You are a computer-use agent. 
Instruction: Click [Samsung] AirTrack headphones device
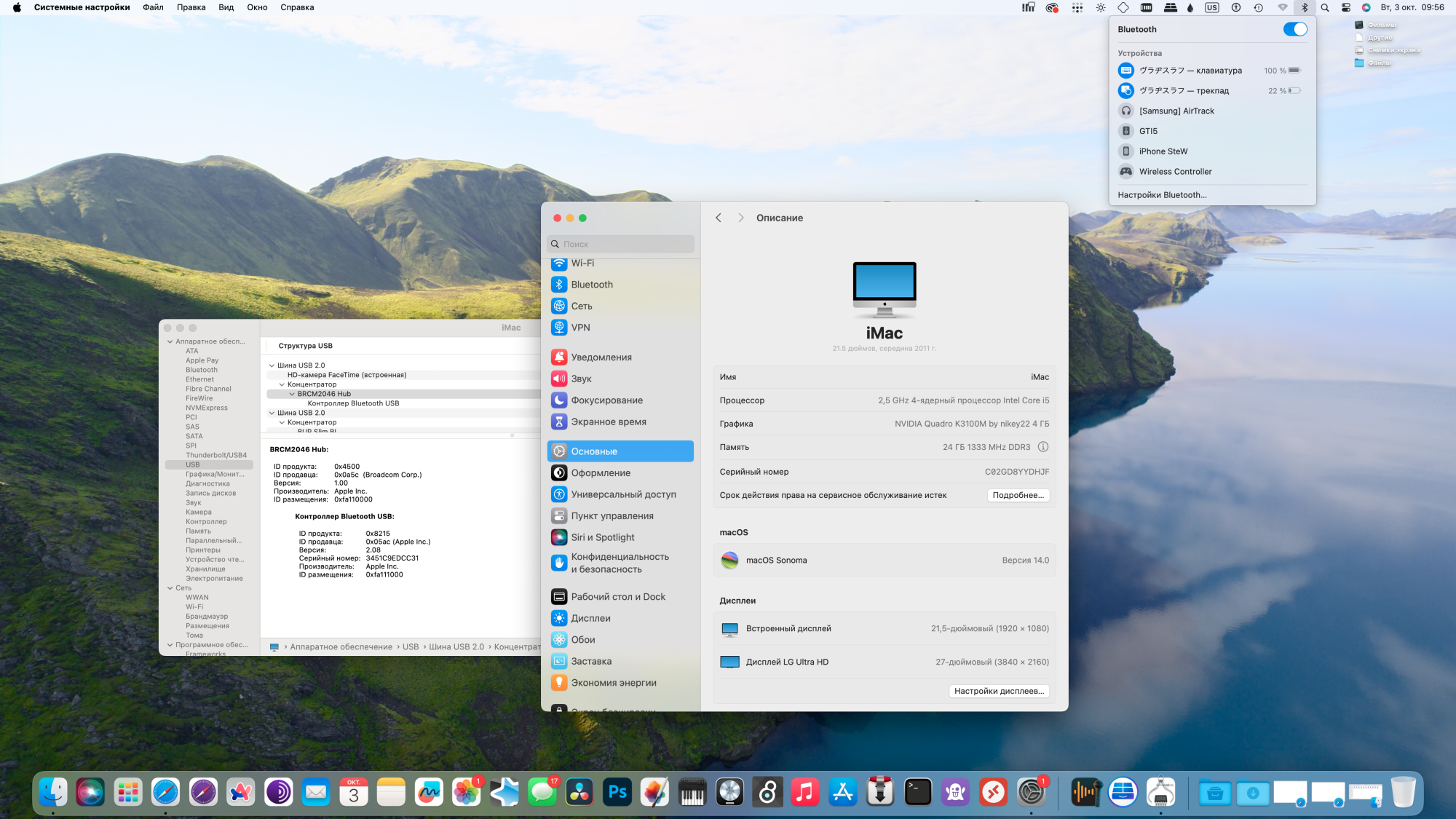pos(1176,111)
